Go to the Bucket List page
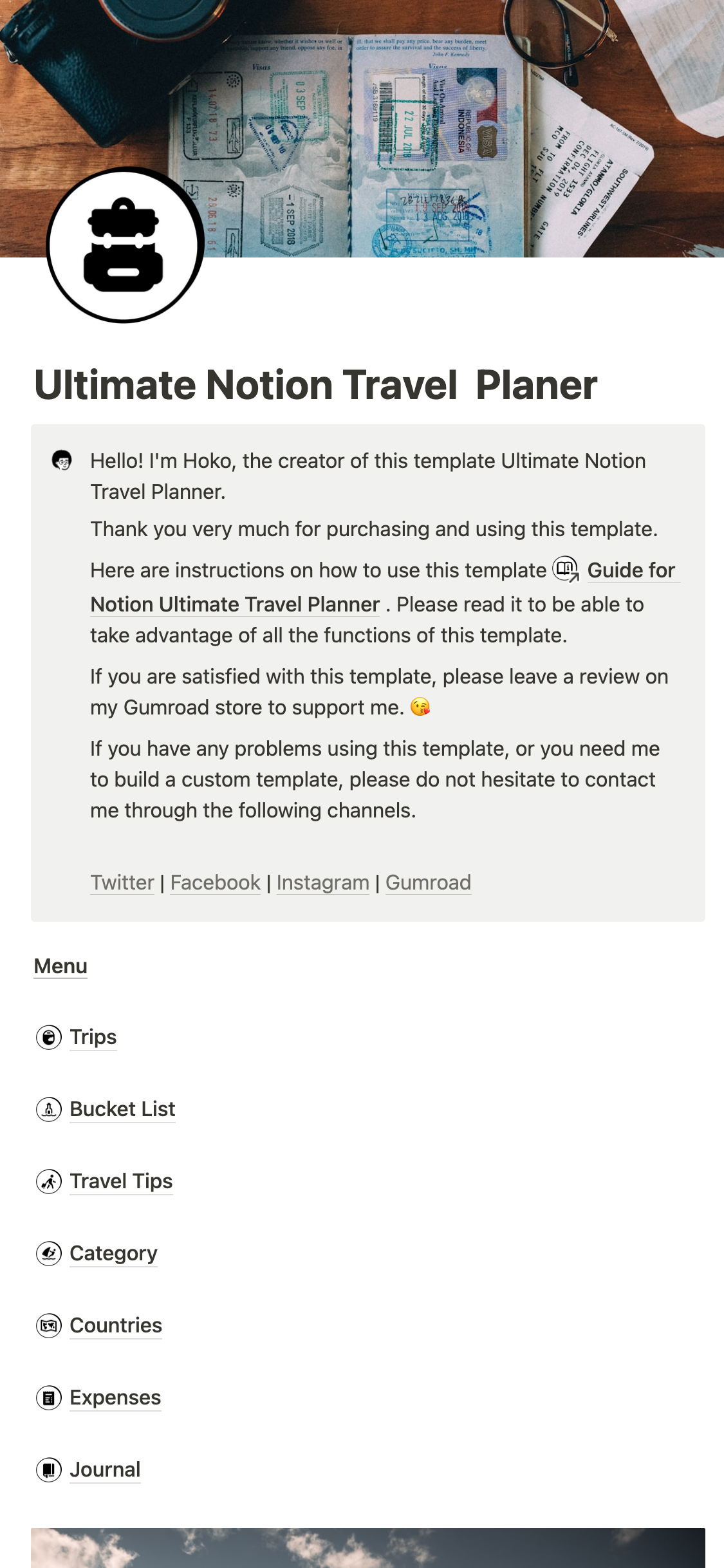This screenshot has width=724, height=1568. [x=122, y=1110]
